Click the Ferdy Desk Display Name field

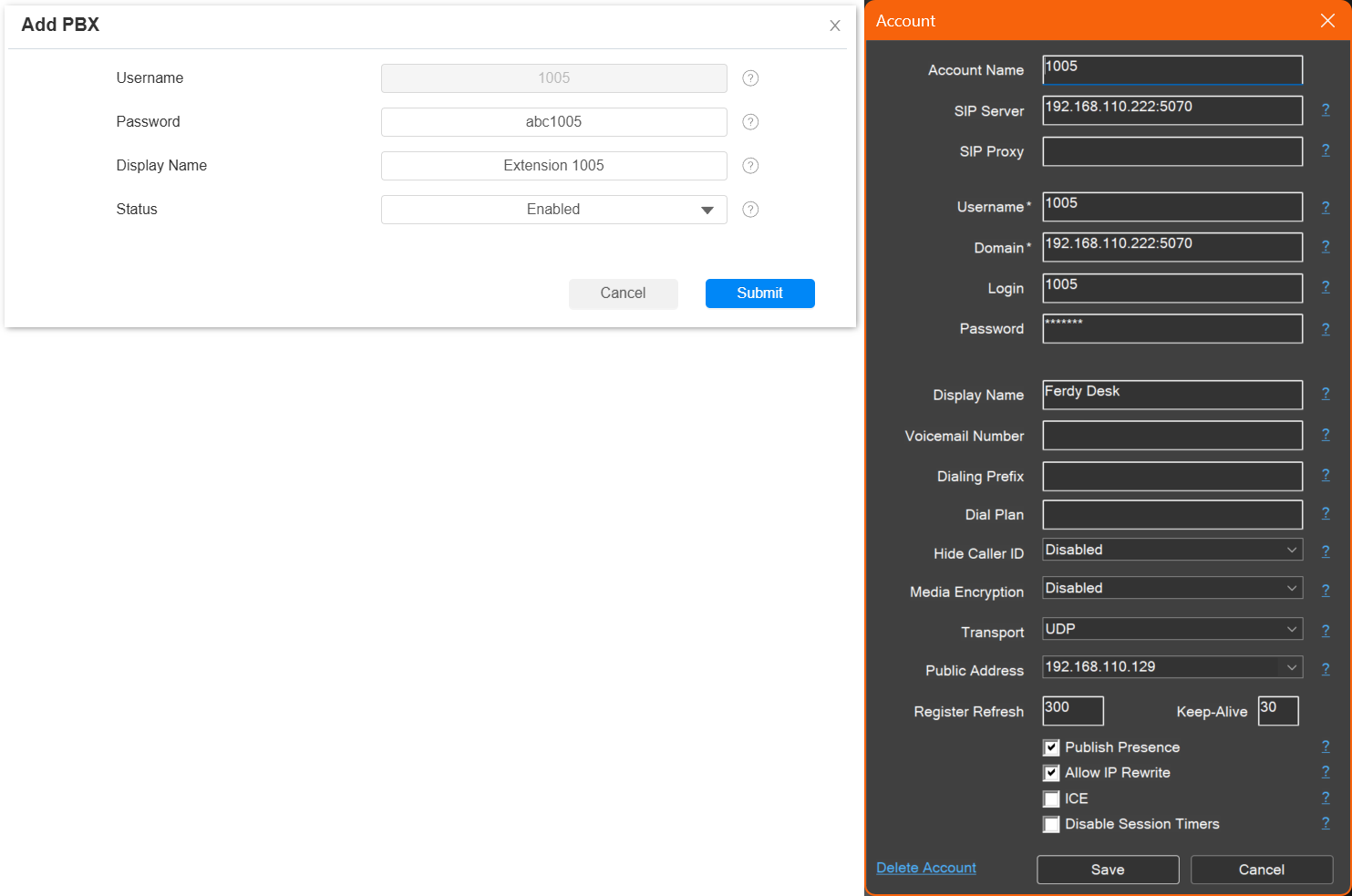[x=1172, y=395]
